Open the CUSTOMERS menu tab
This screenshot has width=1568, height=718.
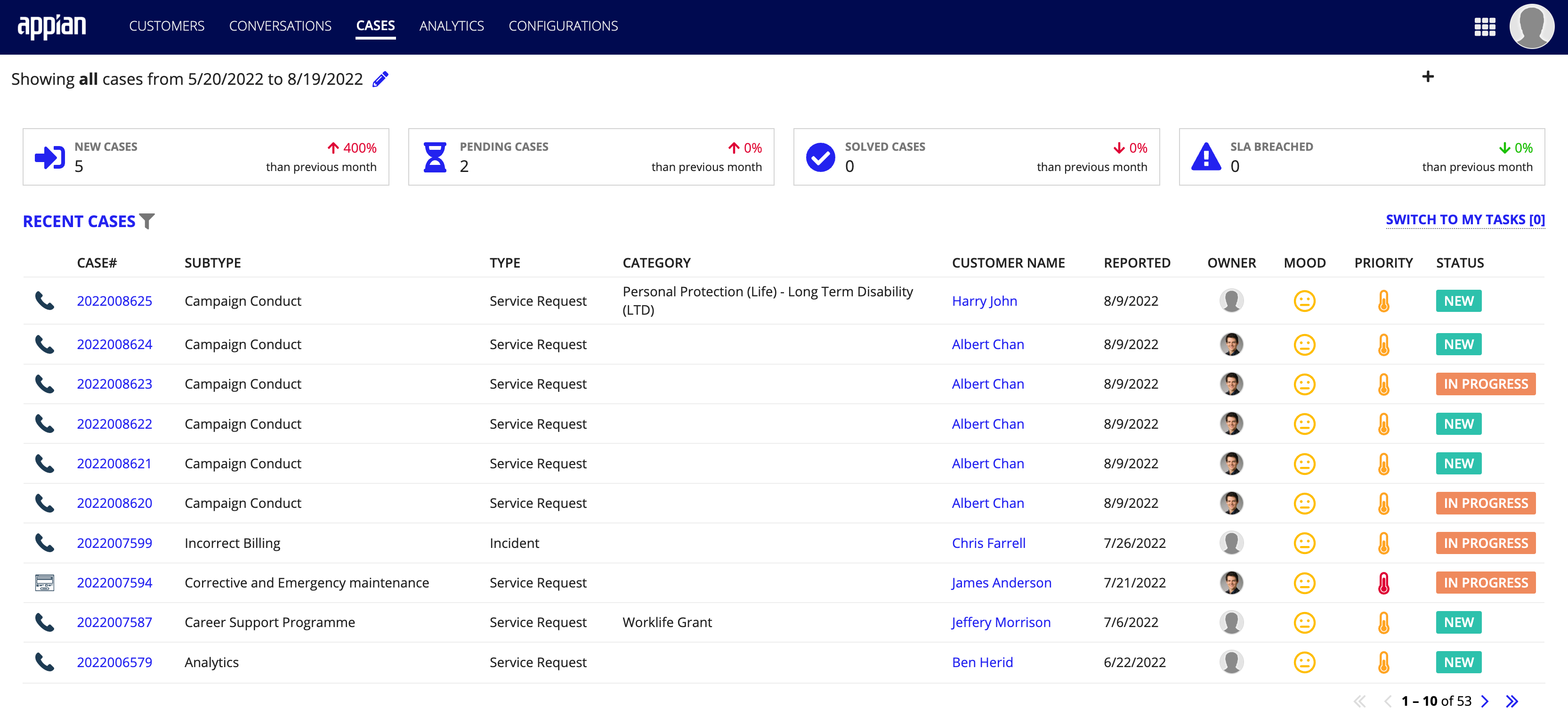tap(166, 25)
